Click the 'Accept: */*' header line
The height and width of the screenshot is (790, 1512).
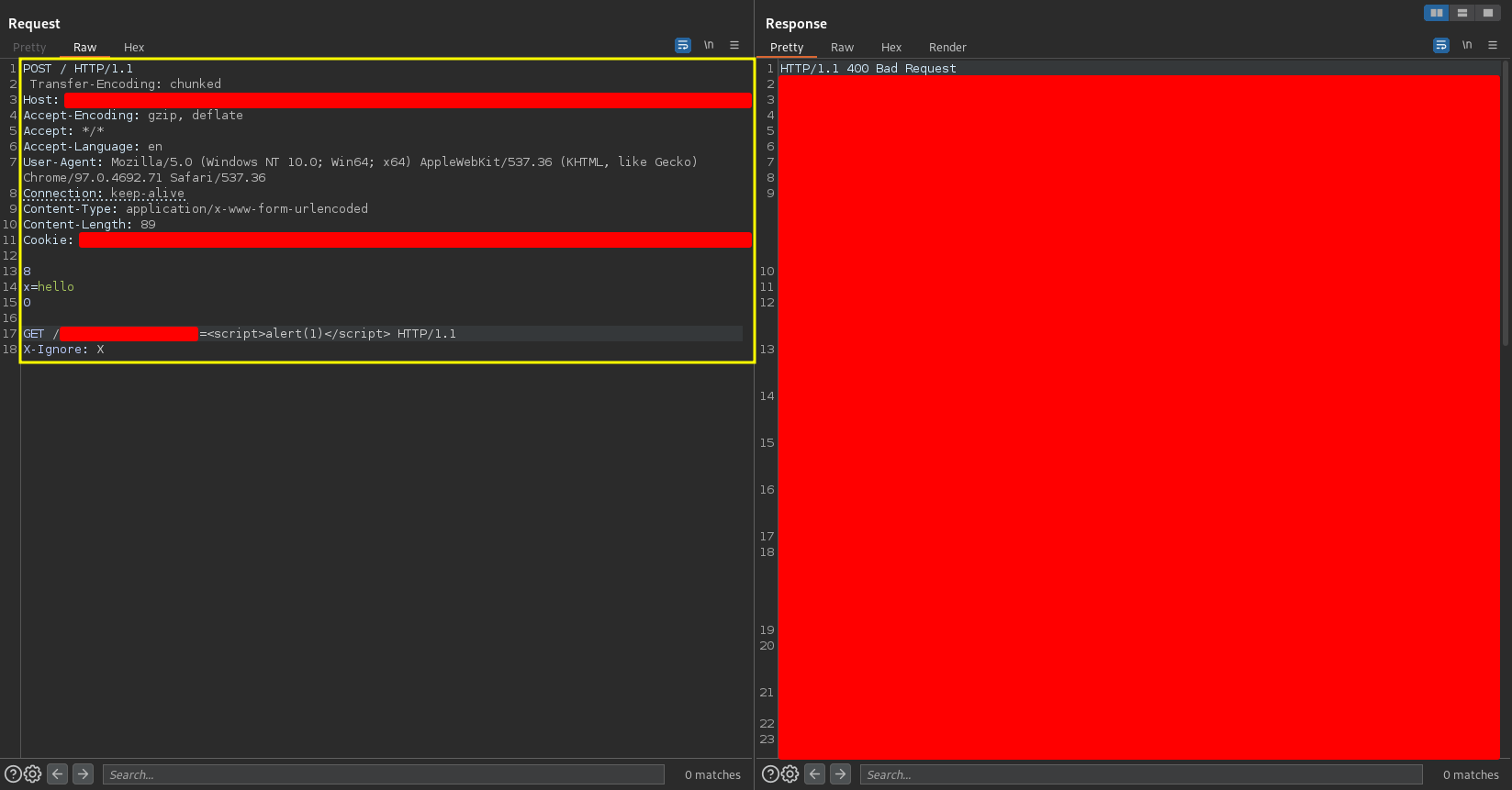click(x=63, y=131)
